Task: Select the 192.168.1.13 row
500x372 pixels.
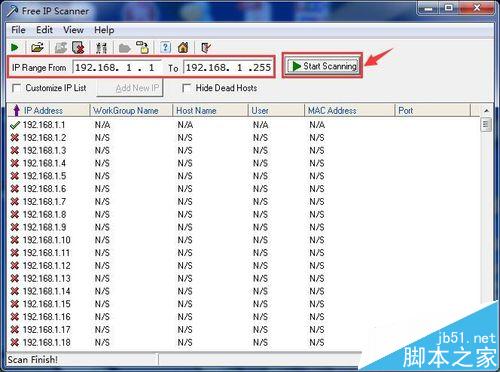Action: pos(243,278)
